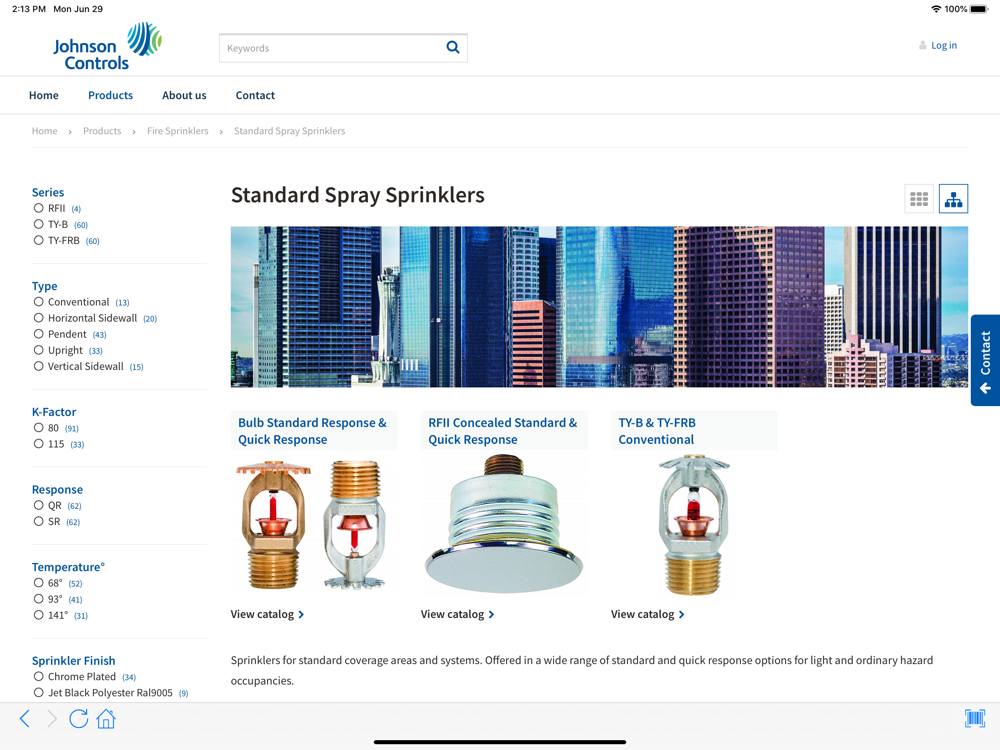Click the TY-B conventional sprinkler image

694,524
